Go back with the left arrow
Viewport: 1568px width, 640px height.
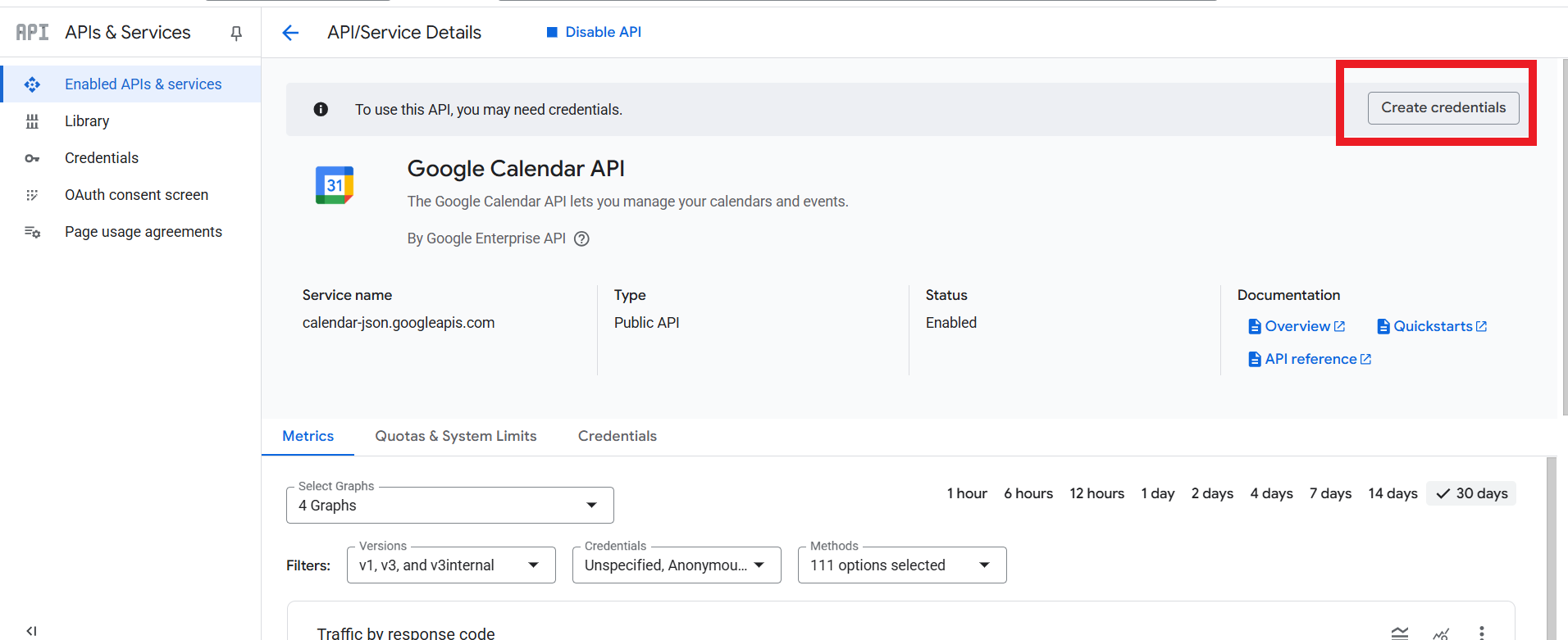click(x=290, y=33)
